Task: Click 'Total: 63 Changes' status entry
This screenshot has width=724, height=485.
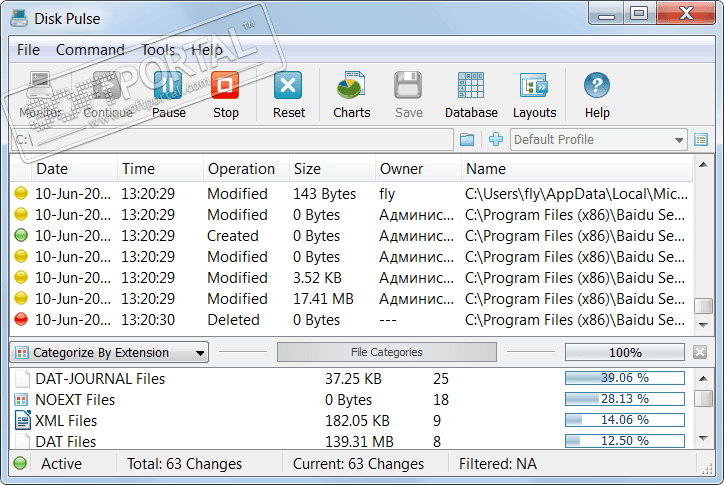Action: pos(184,464)
